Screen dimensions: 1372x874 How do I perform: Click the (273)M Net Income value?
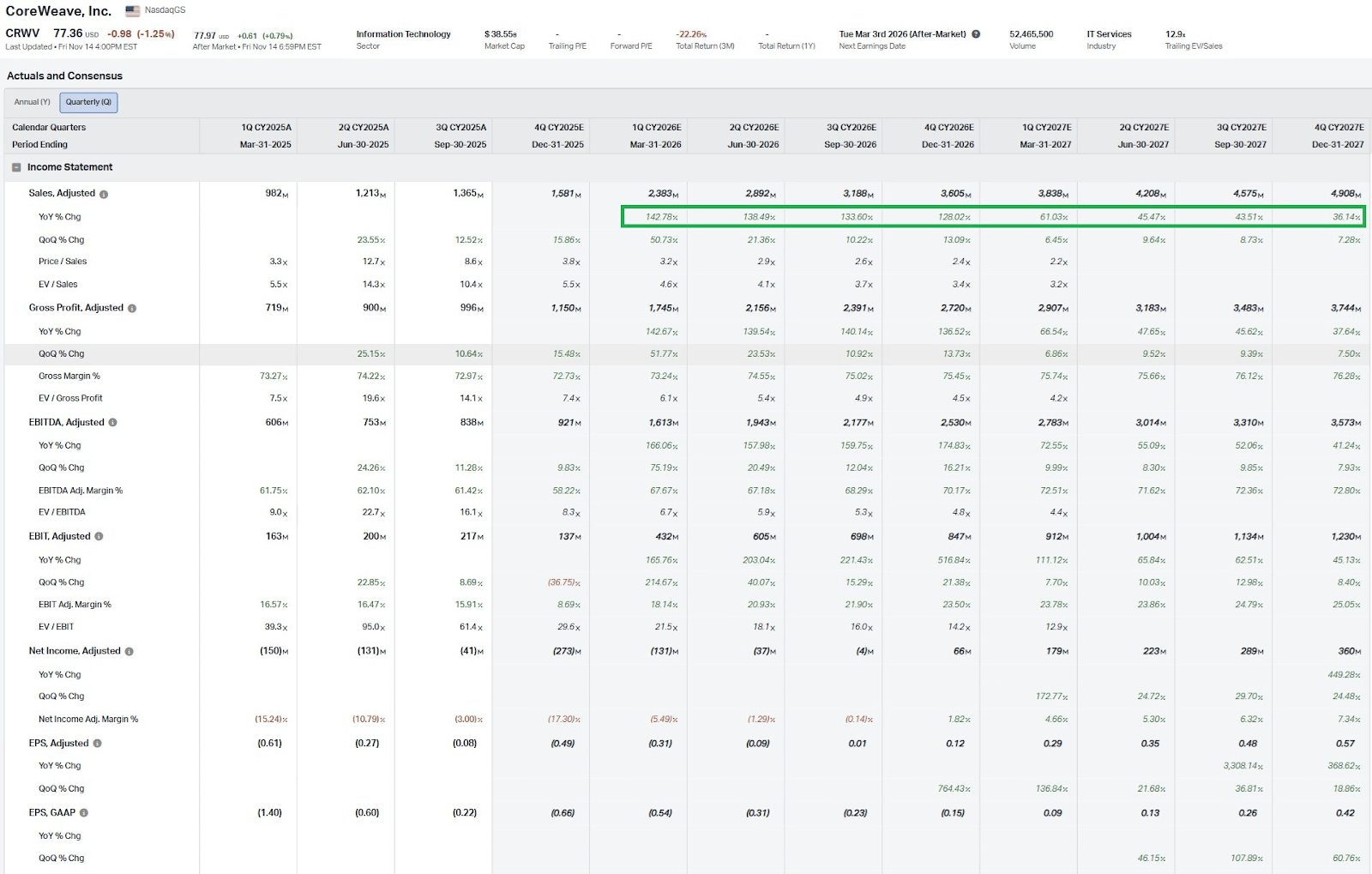click(566, 652)
